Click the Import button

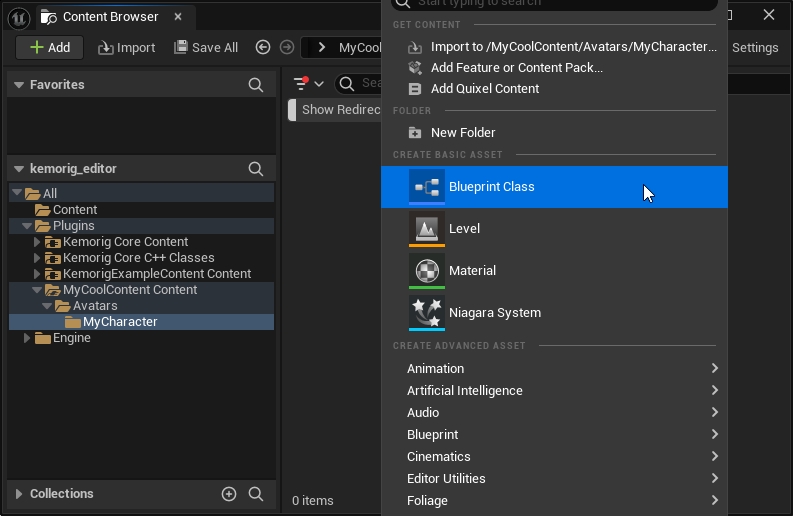point(126,47)
